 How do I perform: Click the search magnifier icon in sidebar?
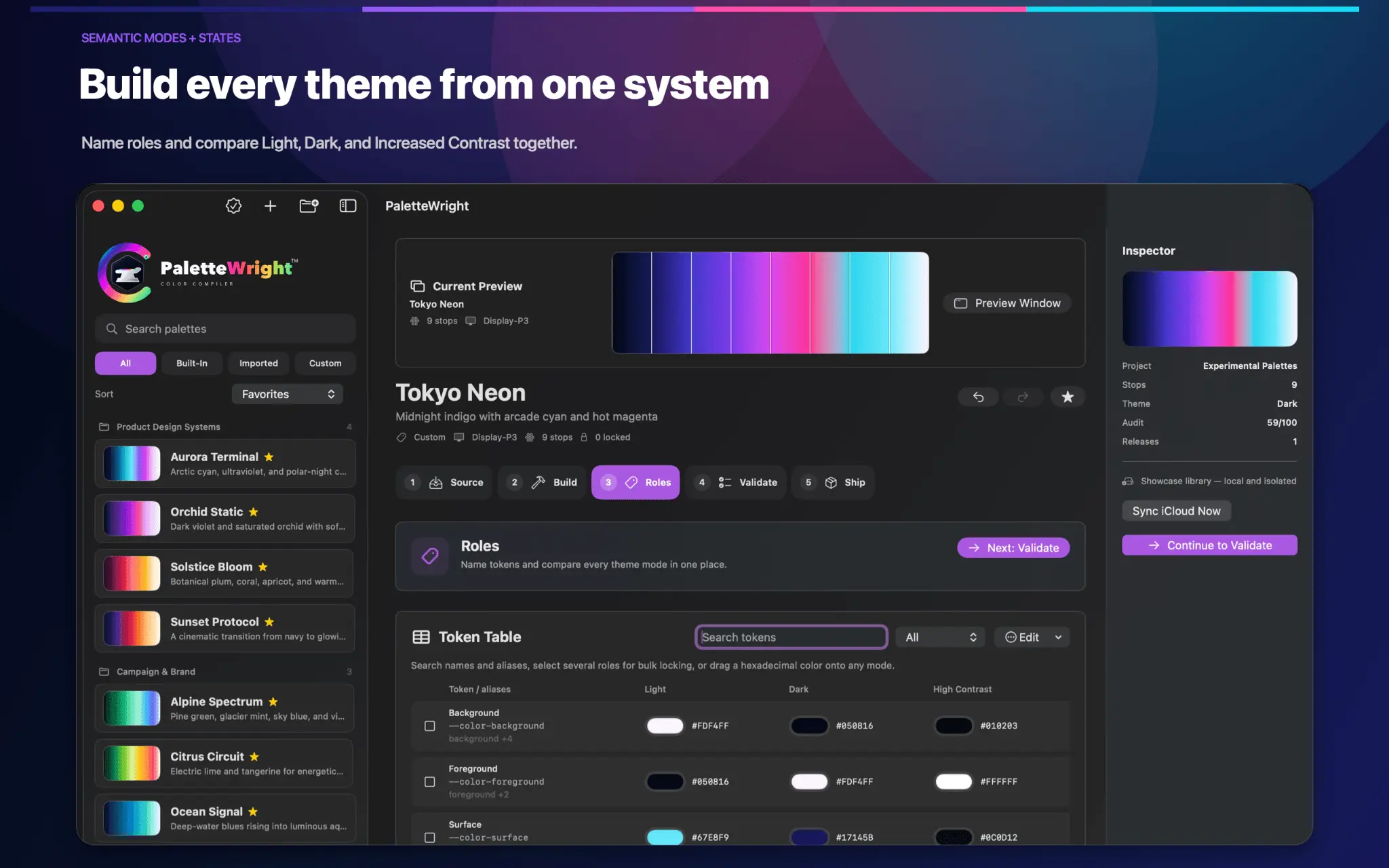click(x=112, y=329)
